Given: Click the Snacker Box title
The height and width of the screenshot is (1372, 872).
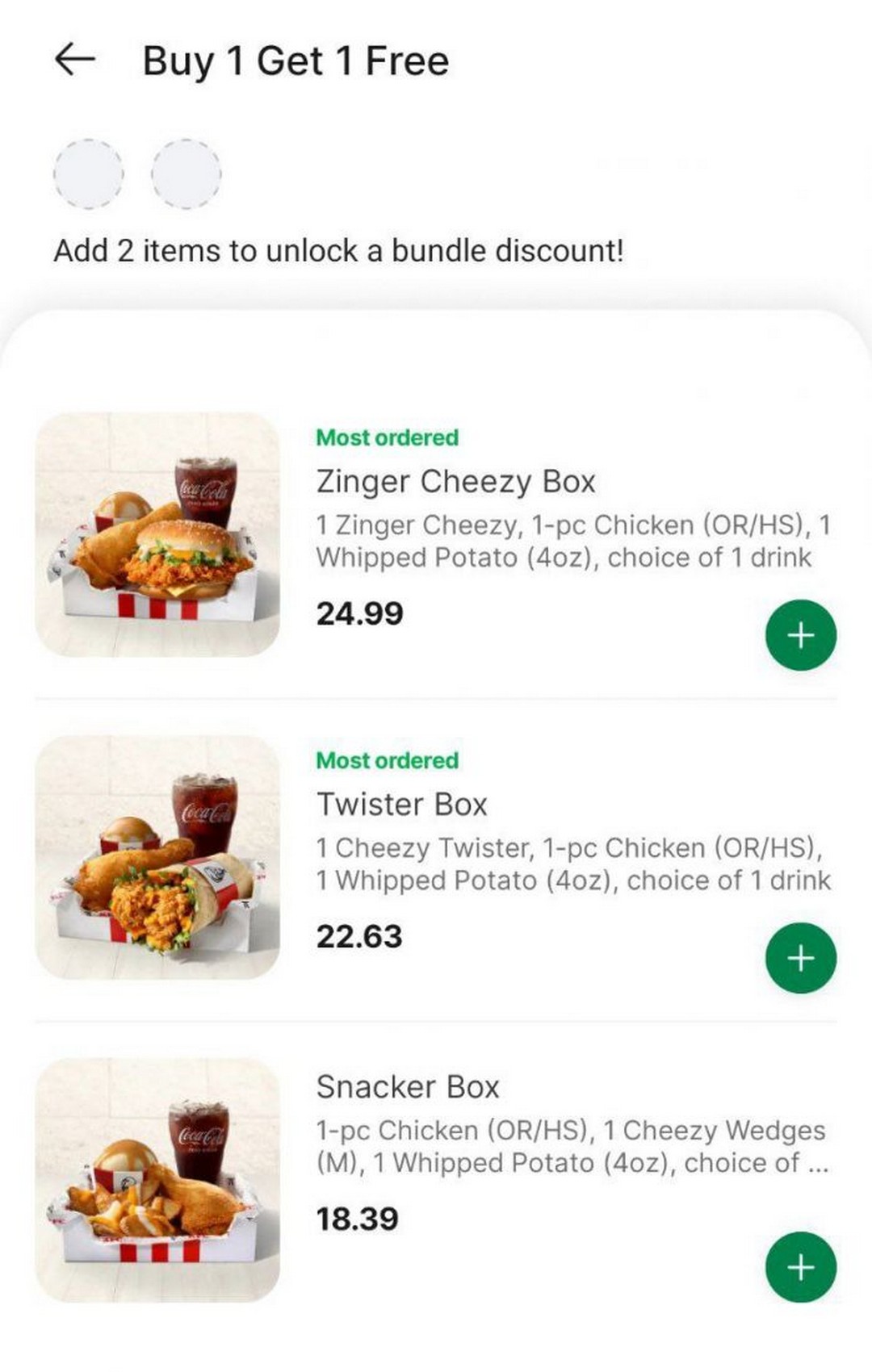Looking at the screenshot, I should [408, 1087].
